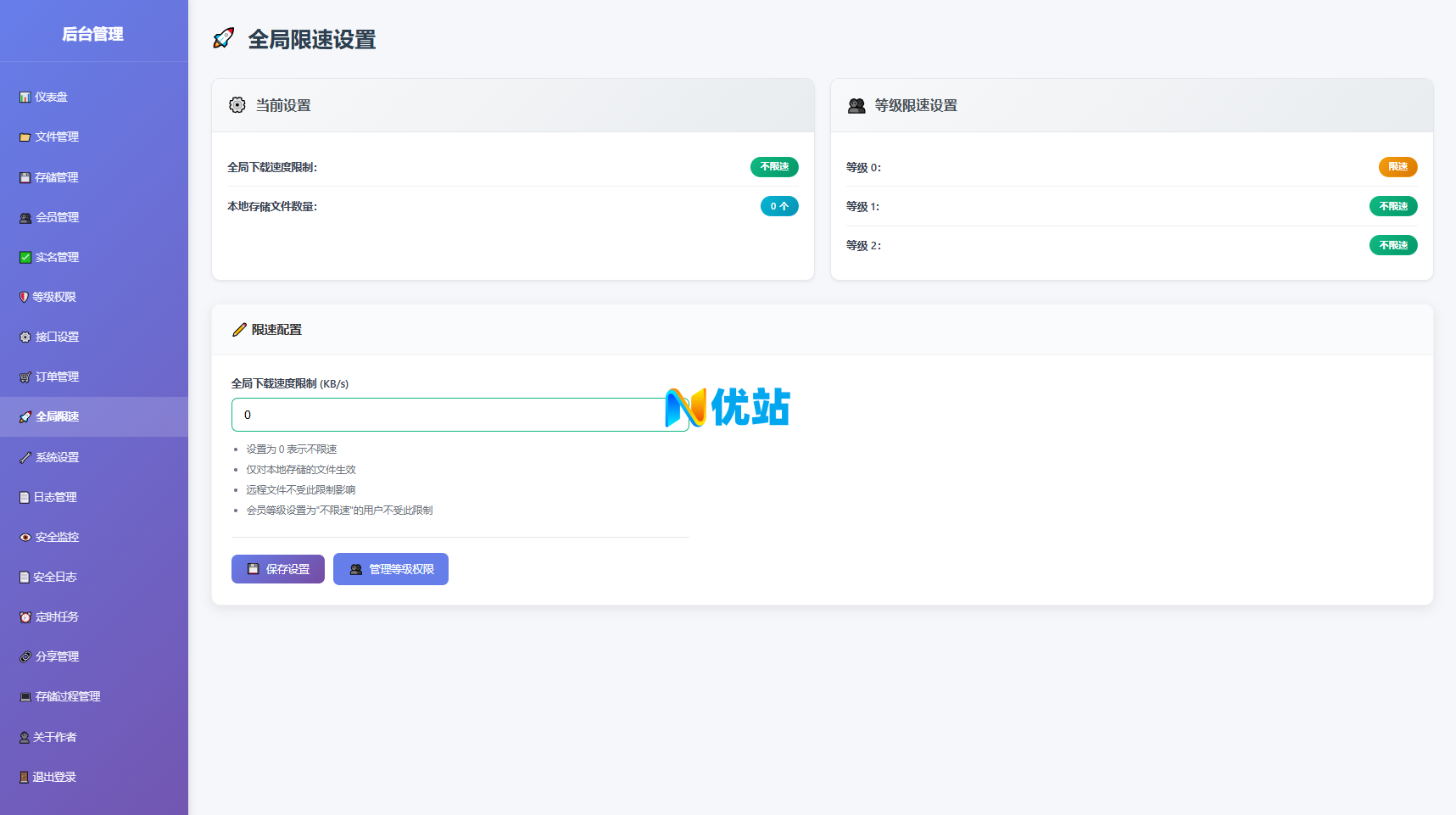Click the shopping cart icon beside 订单管理
Viewport: 1456px width, 815px height.
pos(25,377)
